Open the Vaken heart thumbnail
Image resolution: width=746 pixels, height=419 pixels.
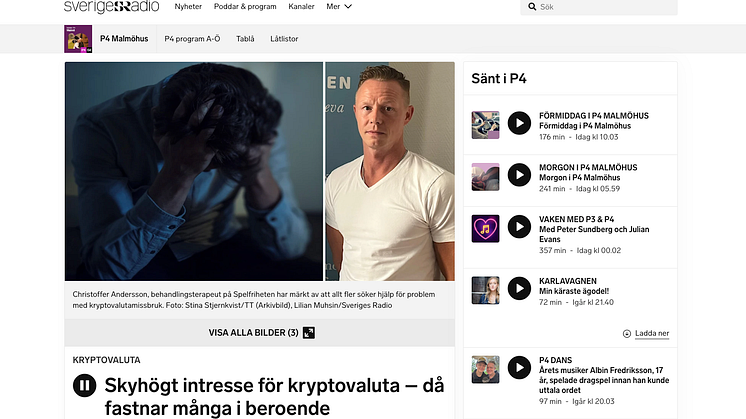[485, 229]
